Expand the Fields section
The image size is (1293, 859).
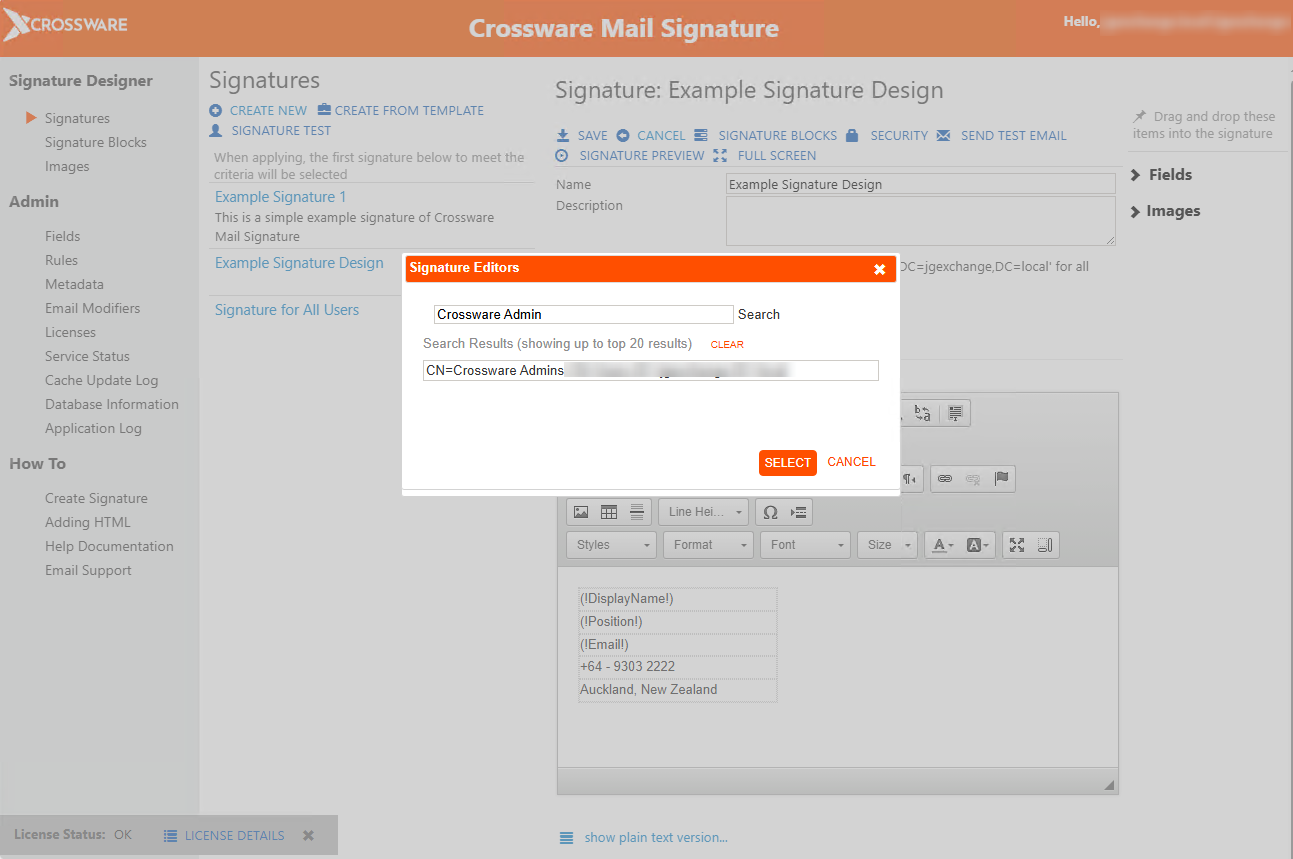point(1169,175)
